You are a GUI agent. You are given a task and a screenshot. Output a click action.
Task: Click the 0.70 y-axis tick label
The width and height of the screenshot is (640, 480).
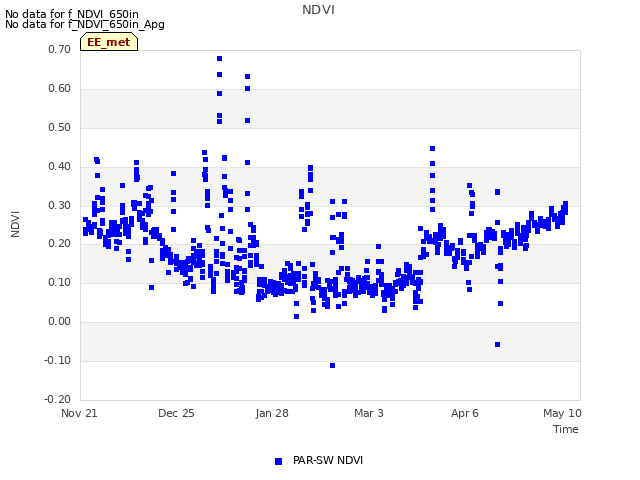click(60, 49)
